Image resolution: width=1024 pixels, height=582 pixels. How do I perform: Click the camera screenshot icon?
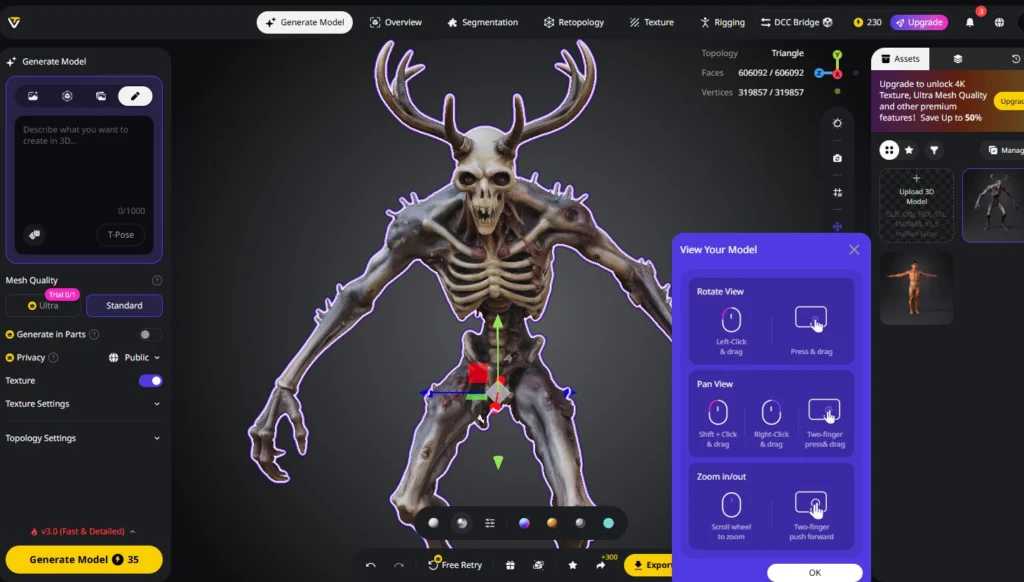tap(837, 158)
